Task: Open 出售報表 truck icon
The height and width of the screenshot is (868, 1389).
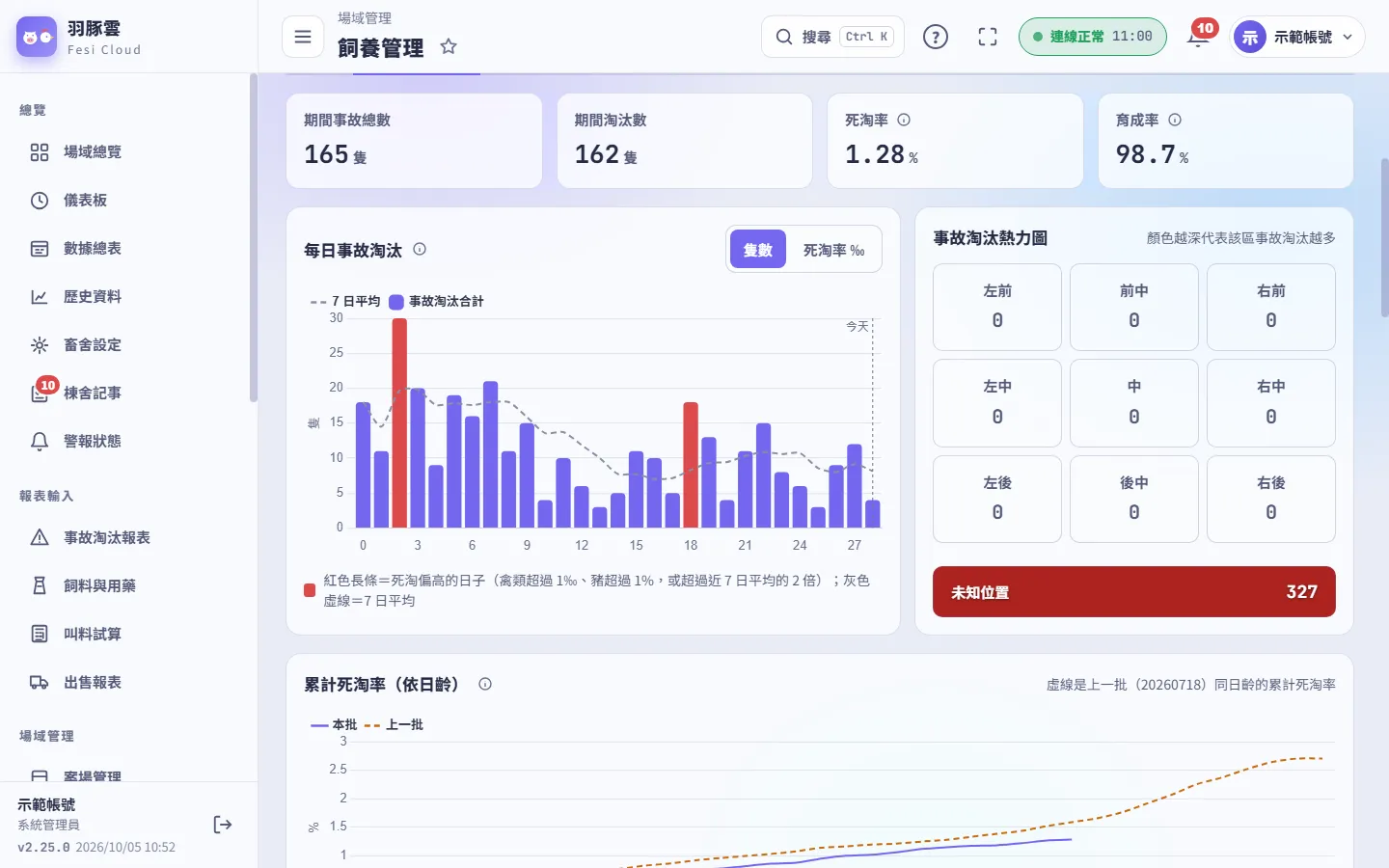Action: click(x=40, y=682)
